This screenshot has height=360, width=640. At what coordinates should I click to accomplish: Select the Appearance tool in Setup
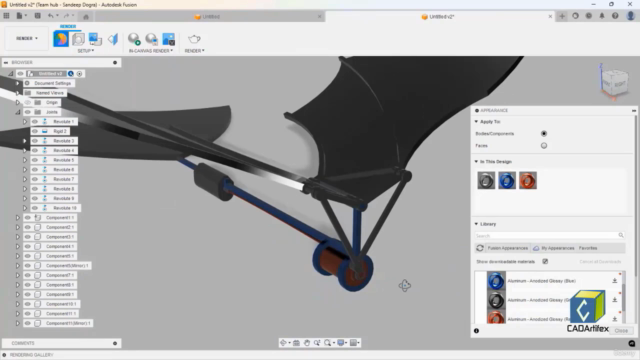click(x=61, y=39)
